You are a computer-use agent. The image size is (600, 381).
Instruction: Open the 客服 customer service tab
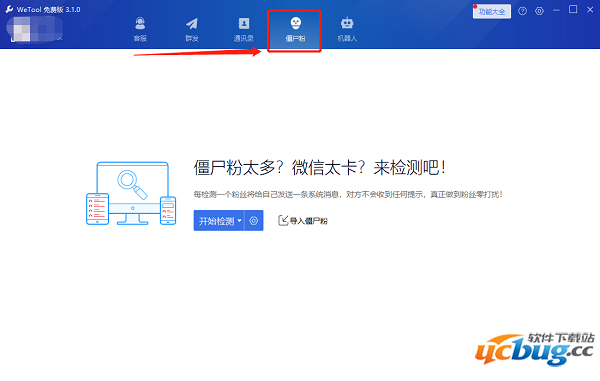pos(140,29)
